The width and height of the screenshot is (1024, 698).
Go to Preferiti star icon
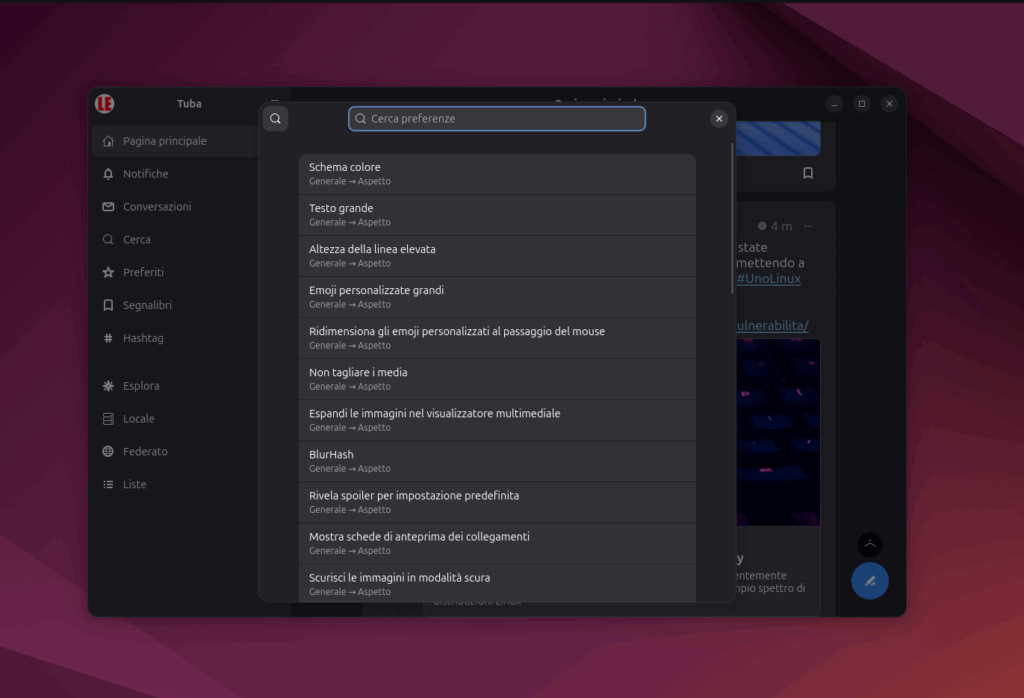[x=108, y=273]
